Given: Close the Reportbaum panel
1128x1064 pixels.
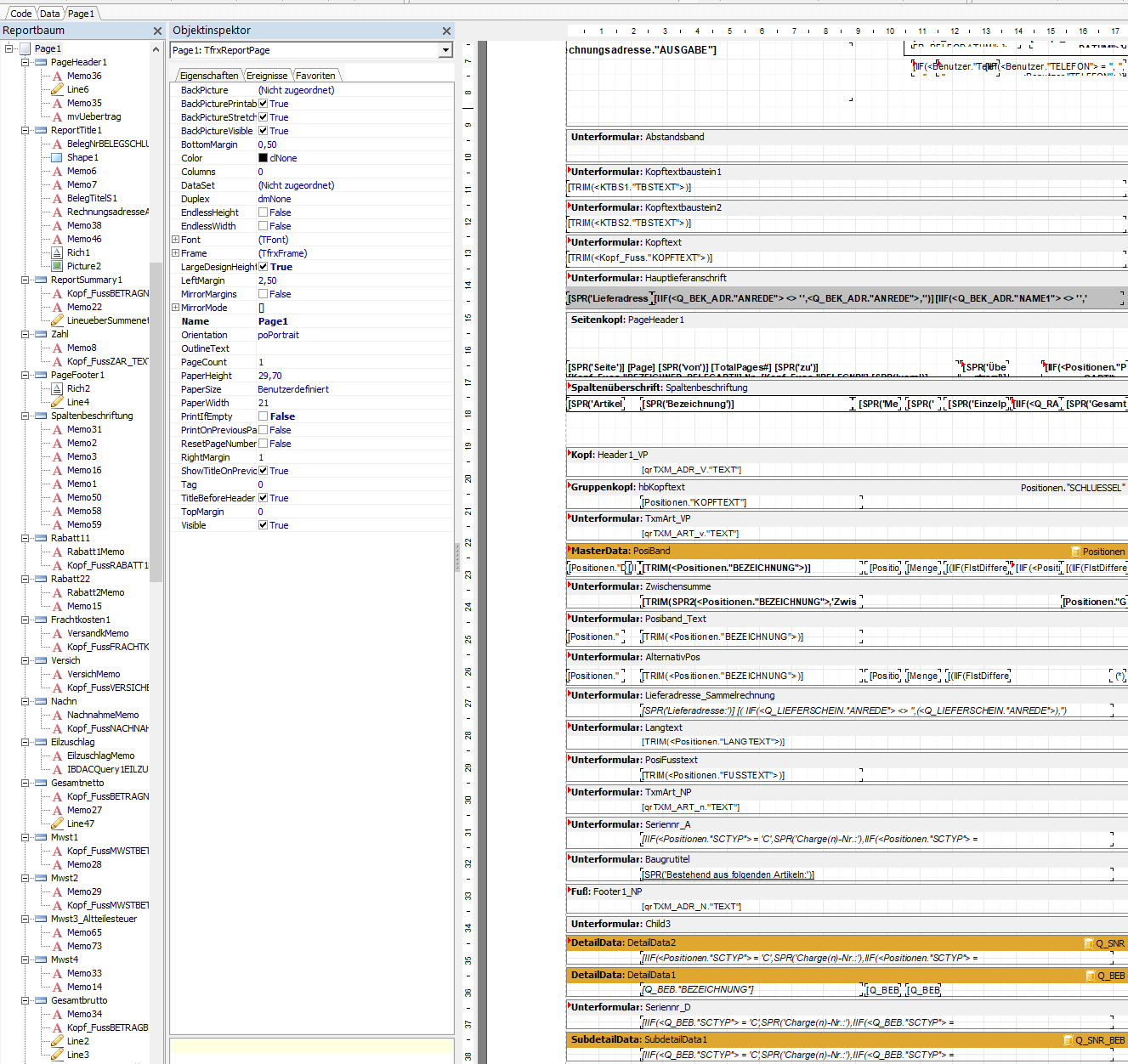Looking at the screenshot, I should (157, 31).
